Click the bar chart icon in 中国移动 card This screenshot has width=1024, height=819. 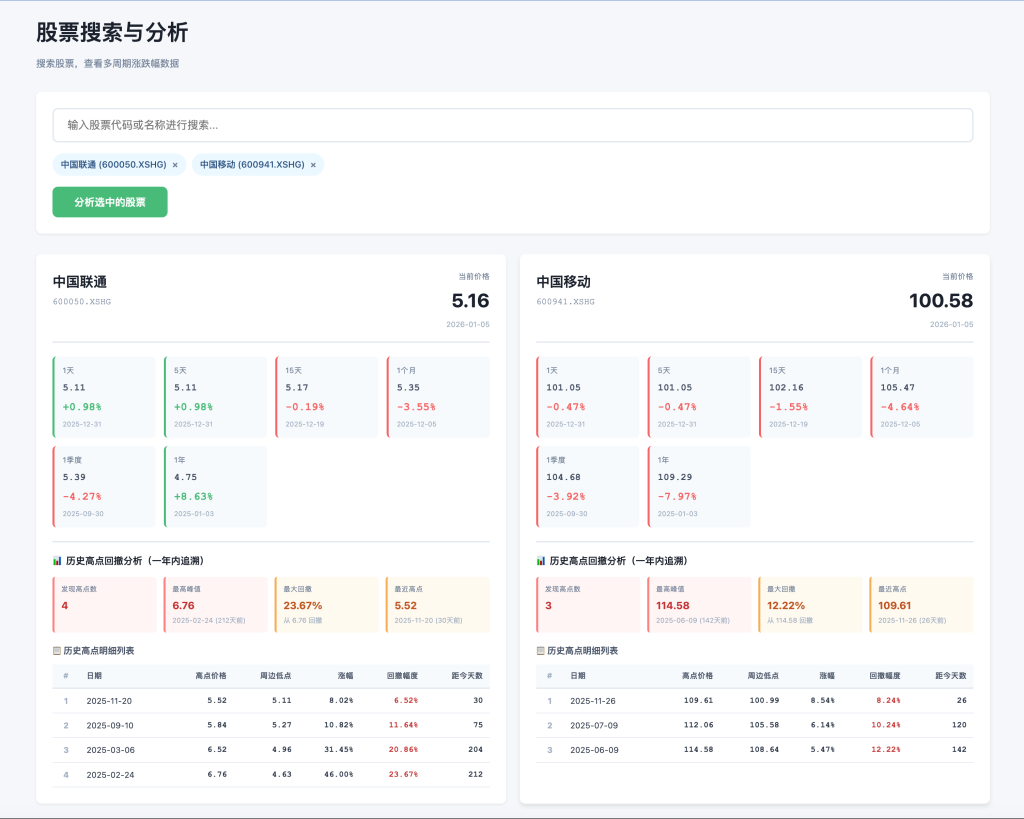(x=541, y=561)
